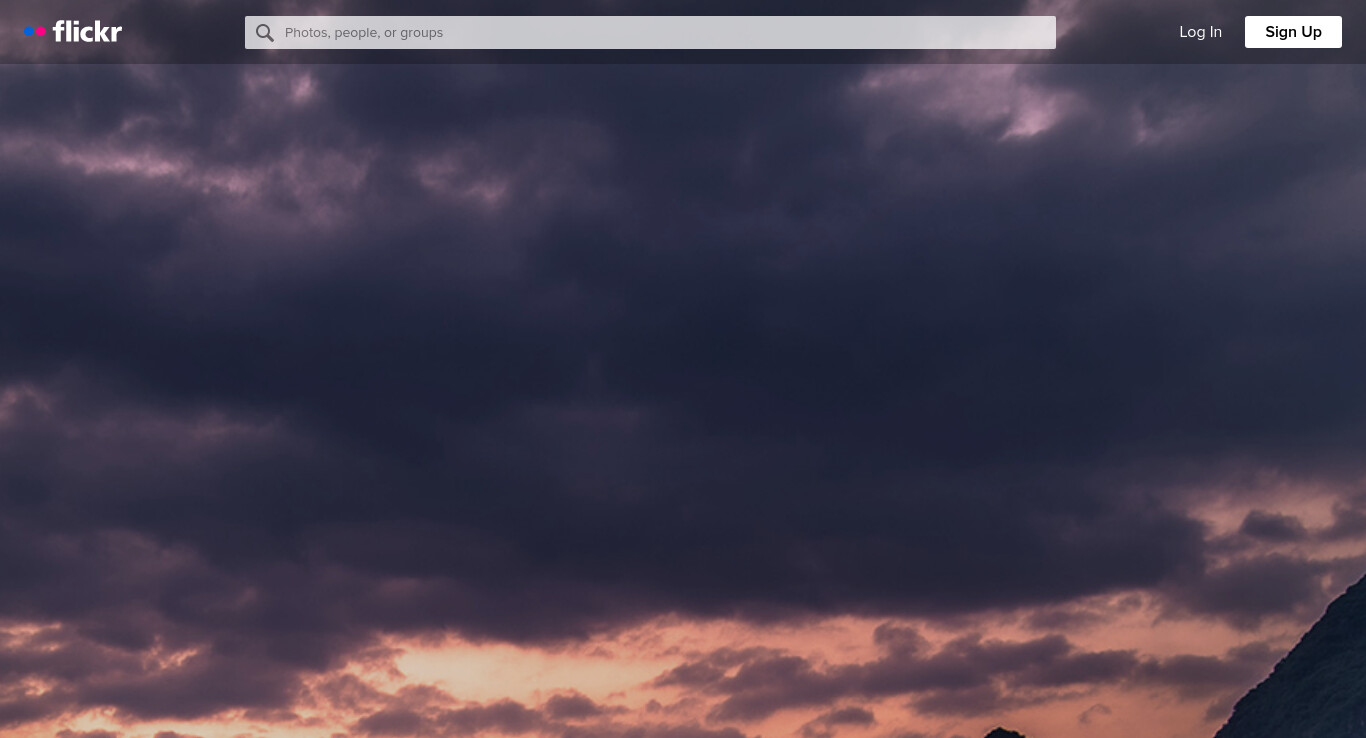1366x738 pixels.
Task: Open the Flickr logo home link
Action: pos(73,32)
